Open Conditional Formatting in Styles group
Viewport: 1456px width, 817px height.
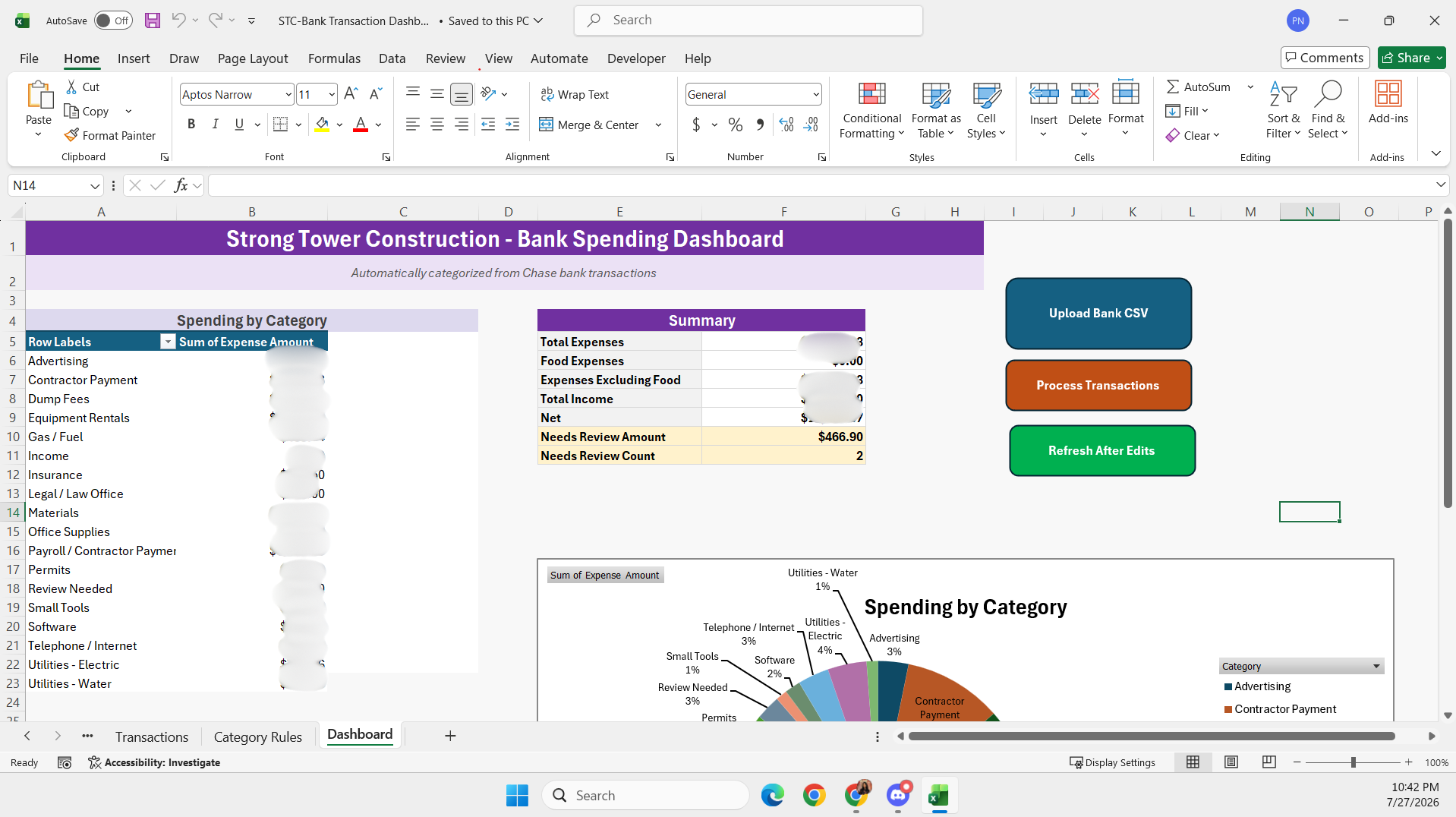(x=872, y=111)
